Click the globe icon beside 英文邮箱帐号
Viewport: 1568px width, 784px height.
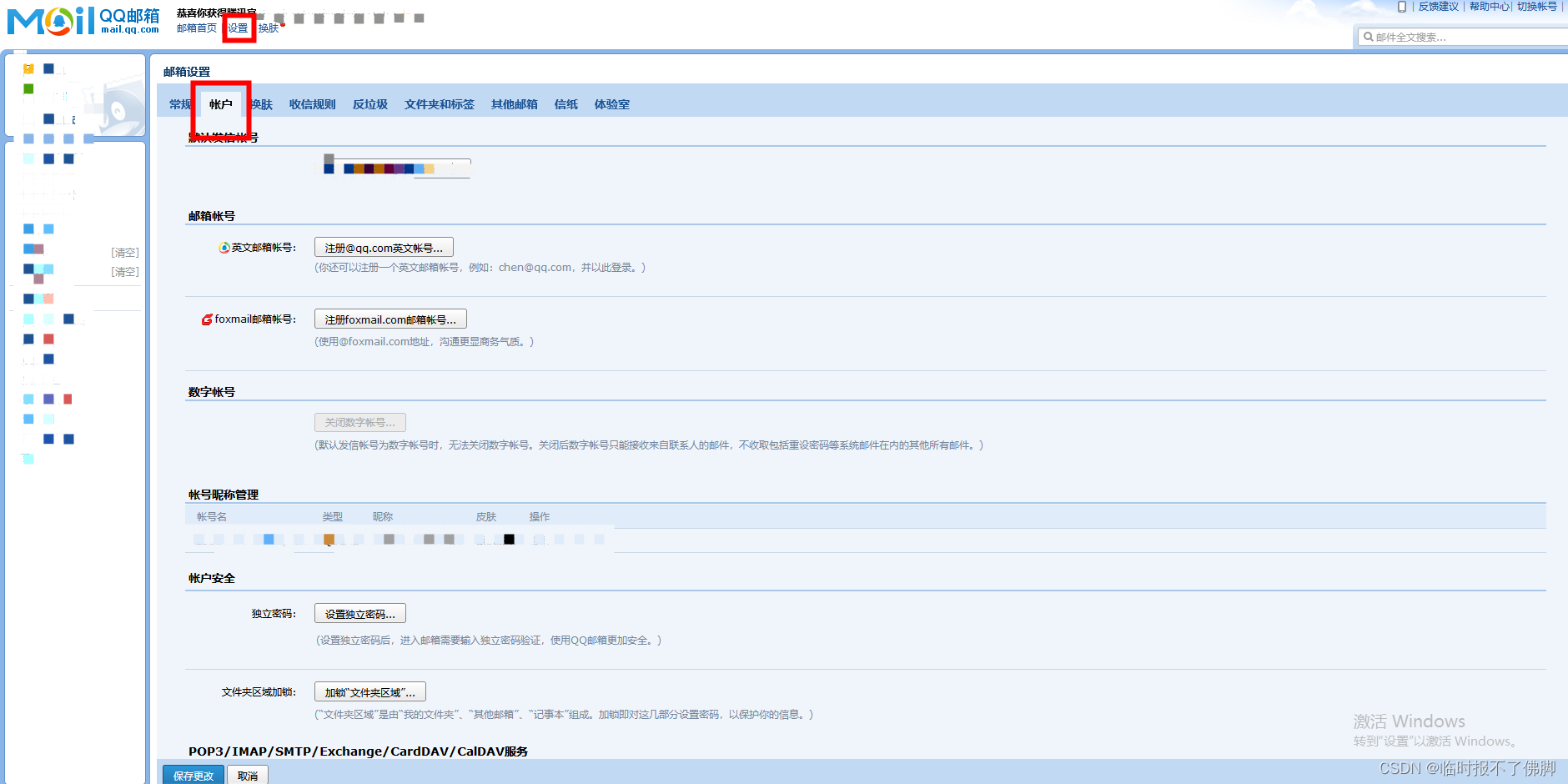pyautogui.click(x=223, y=247)
